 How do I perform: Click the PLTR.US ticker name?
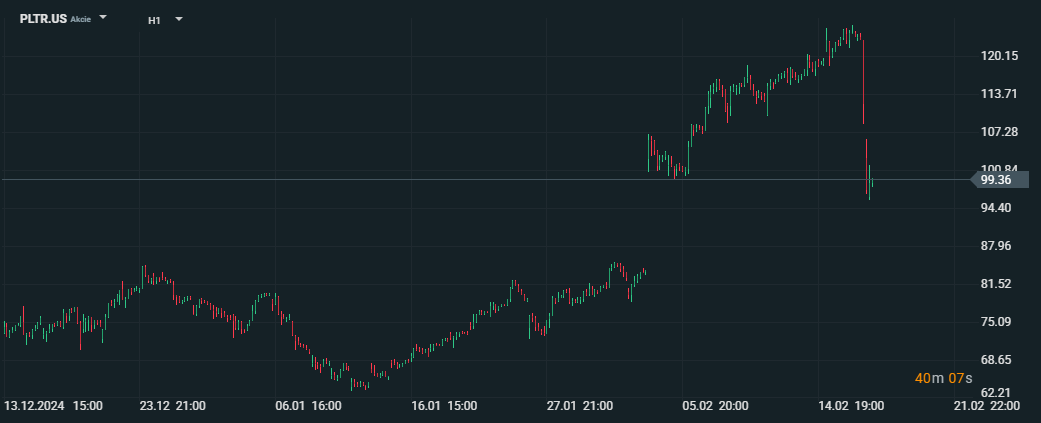pos(43,19)
